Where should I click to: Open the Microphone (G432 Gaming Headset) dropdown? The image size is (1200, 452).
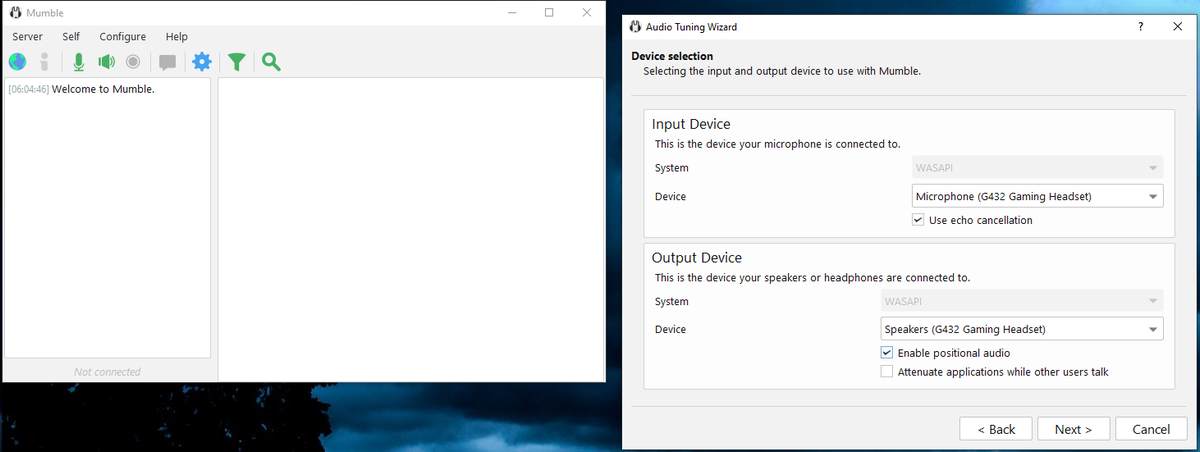pyautogui.click(x=1037, y=196)
